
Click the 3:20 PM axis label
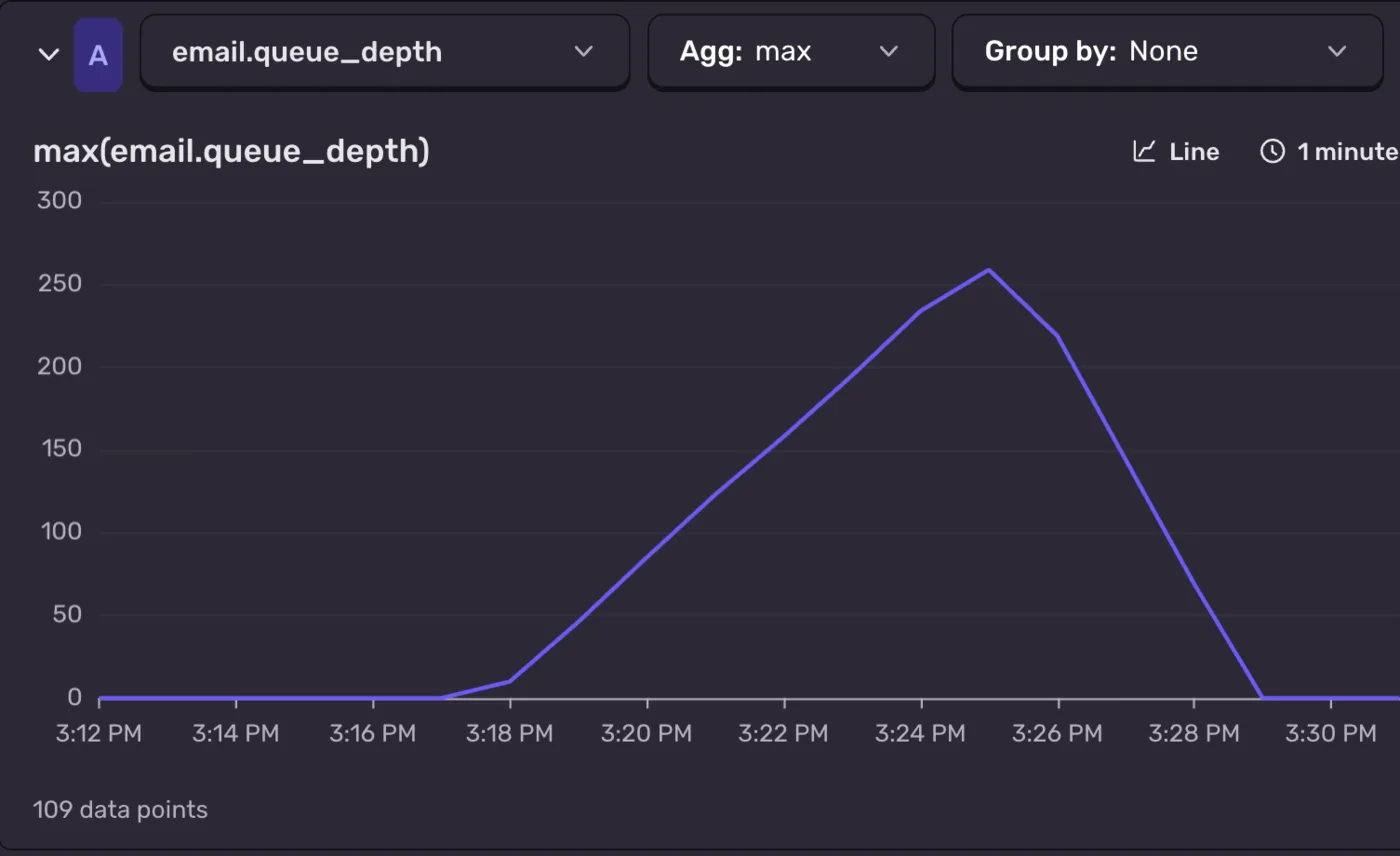click(x=647, y=733)
